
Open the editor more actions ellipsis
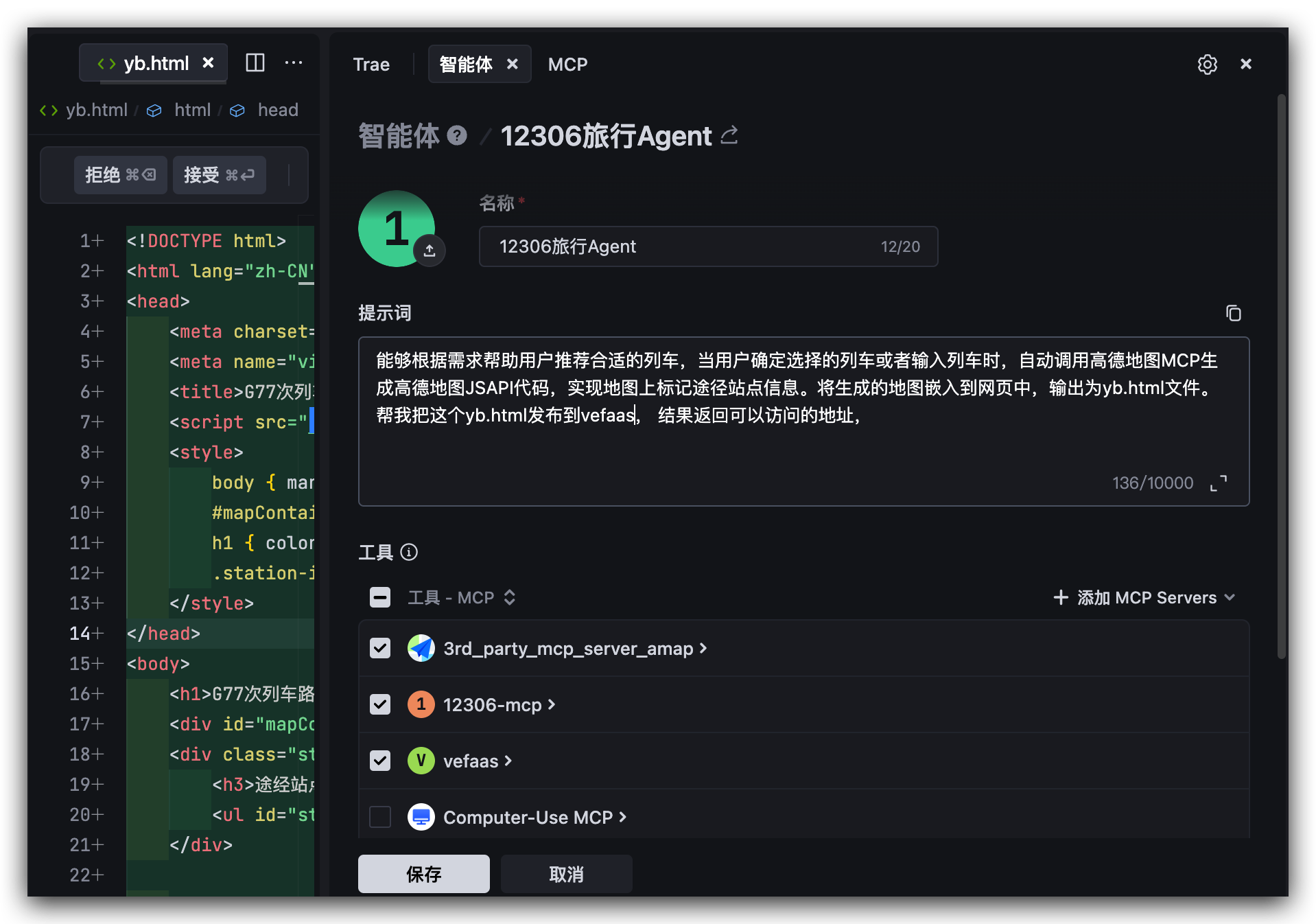coord(294,63)
